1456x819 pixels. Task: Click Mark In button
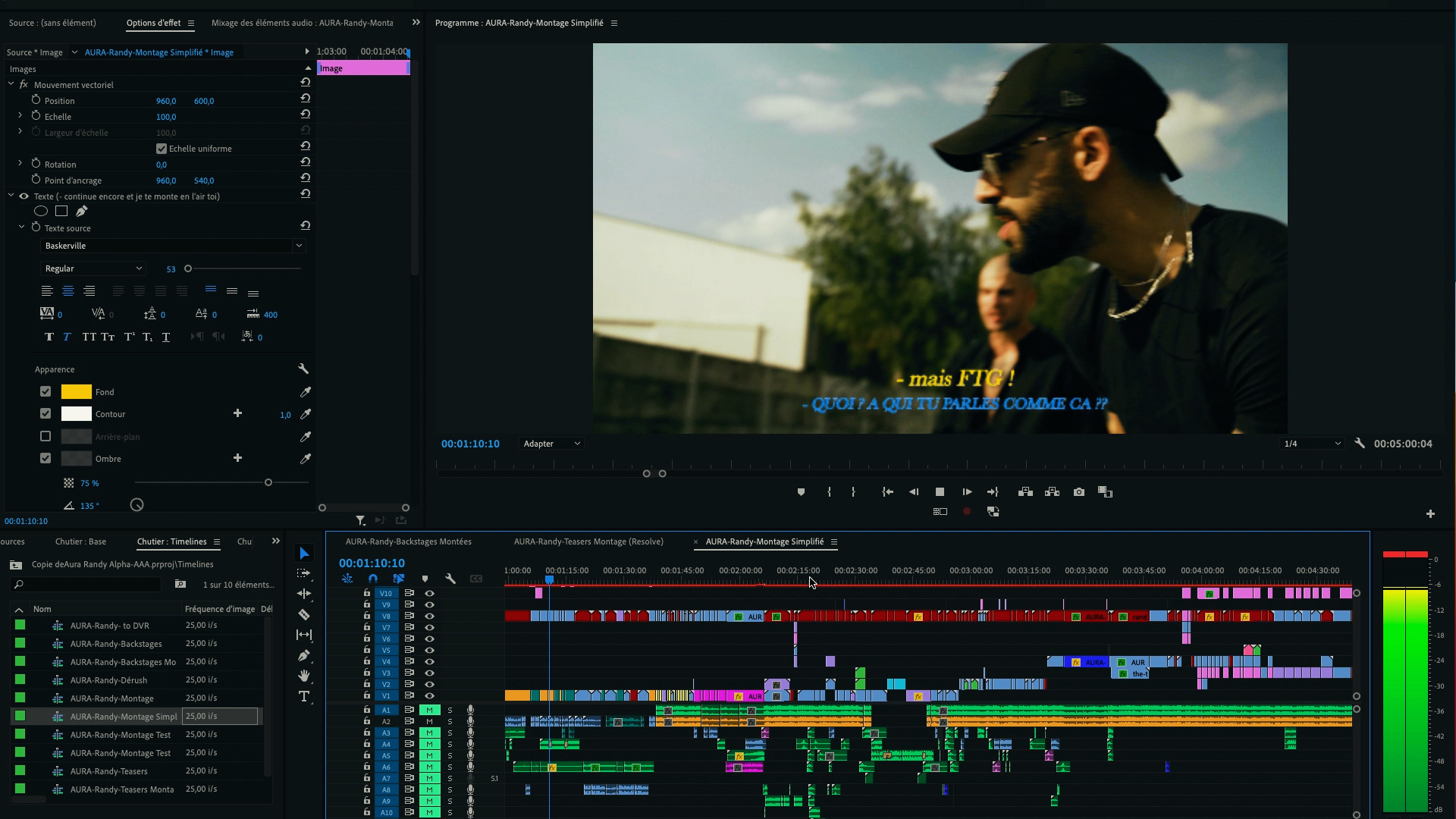[x=829, y=492]
